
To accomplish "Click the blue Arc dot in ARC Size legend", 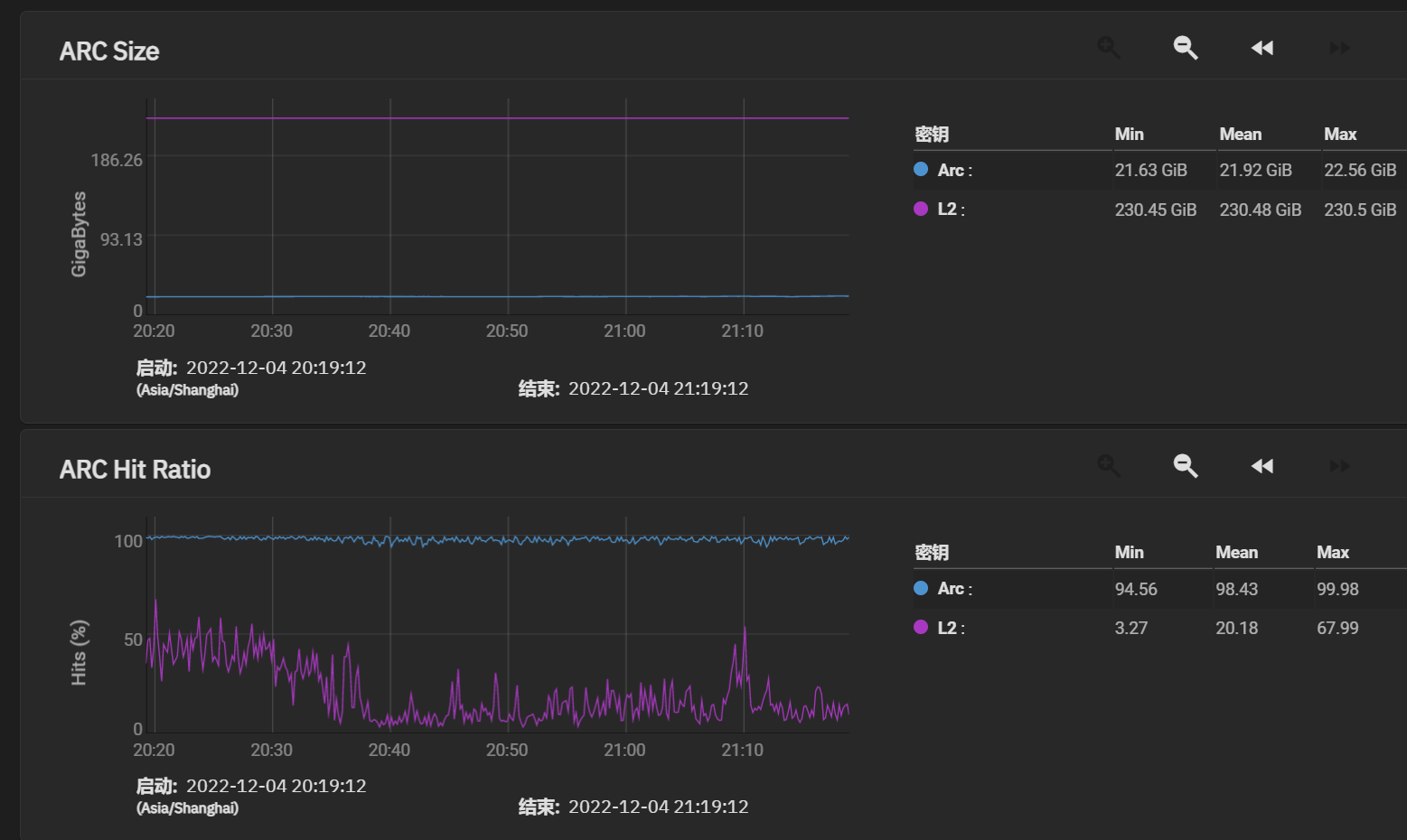I will 921,170.
